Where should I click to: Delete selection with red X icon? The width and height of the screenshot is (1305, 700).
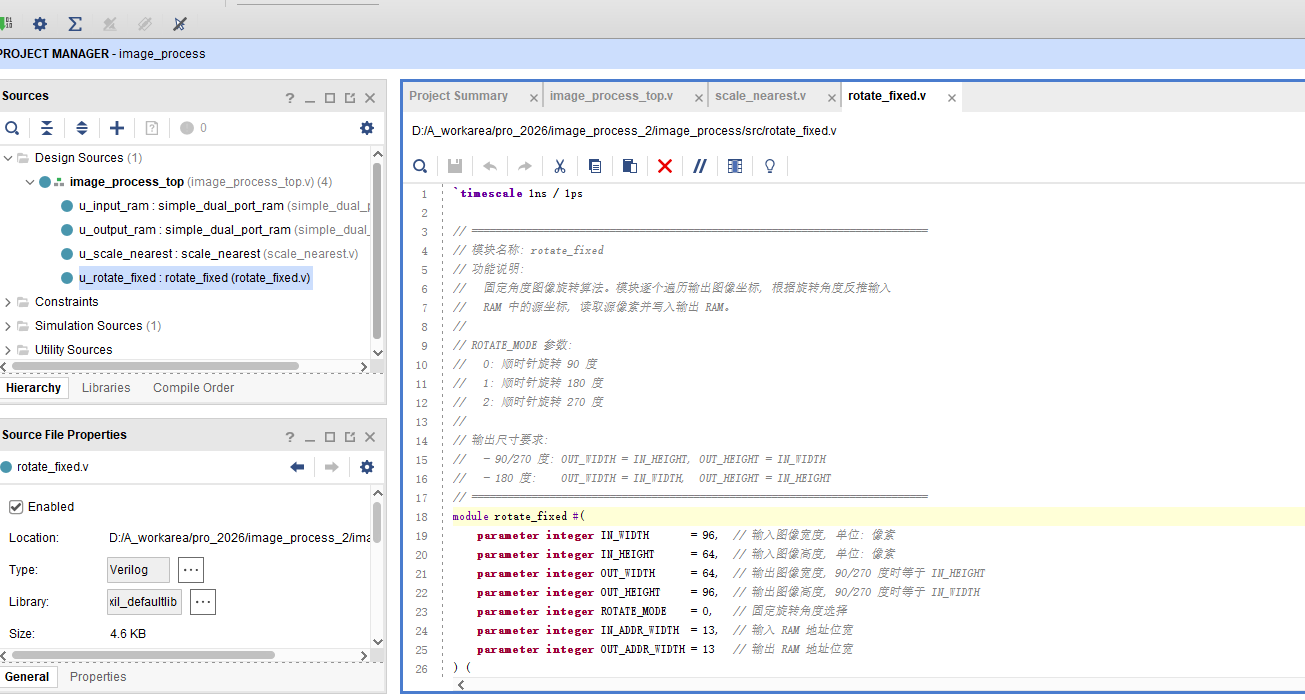coord(665,166)
